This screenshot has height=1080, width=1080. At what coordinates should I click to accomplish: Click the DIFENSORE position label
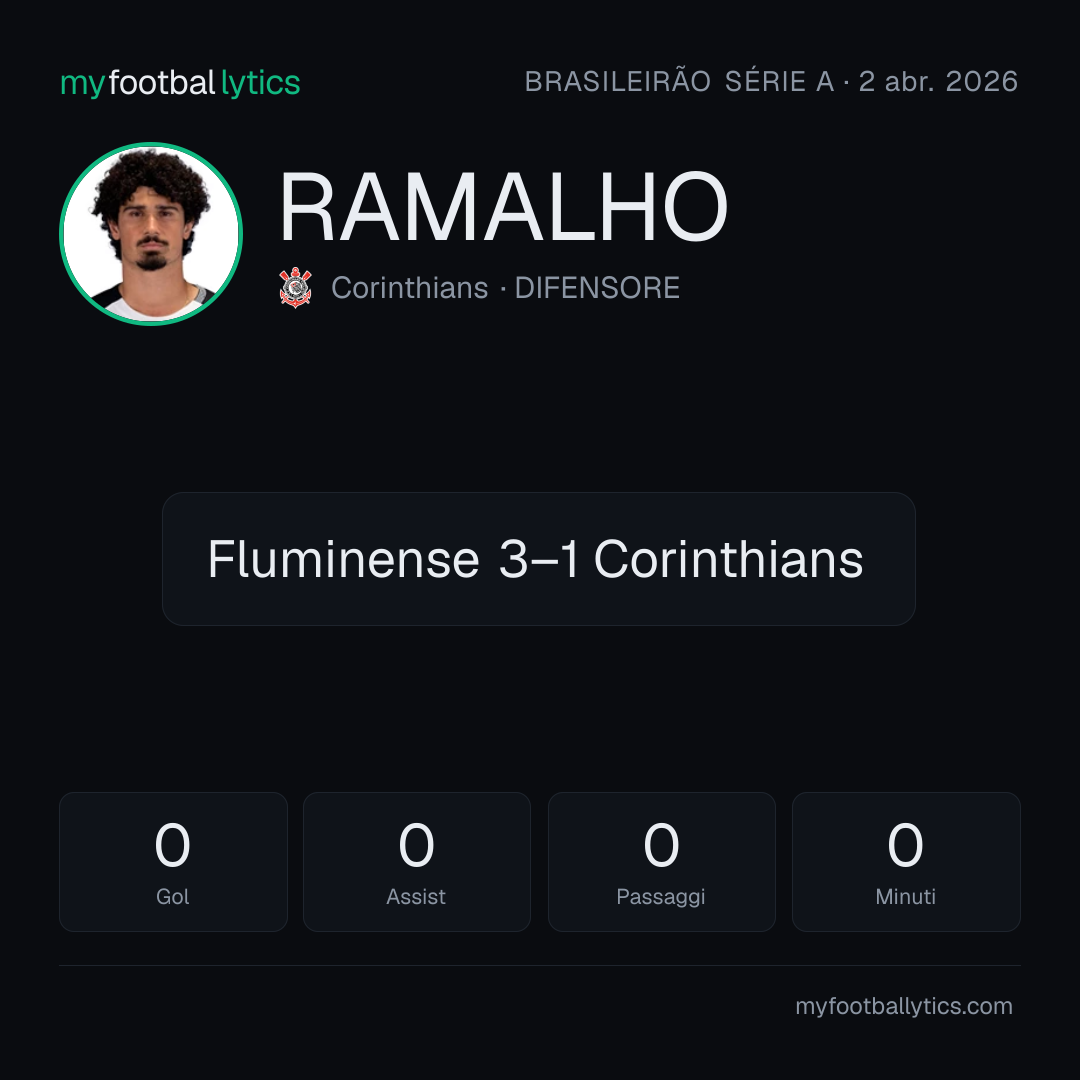pyautogui.click(x=597, y=288)
